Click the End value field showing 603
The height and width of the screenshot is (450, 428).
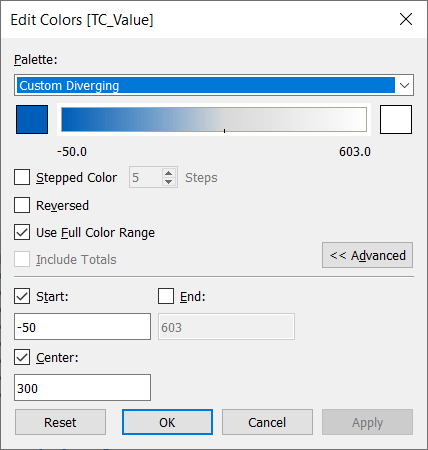(x=226, y=327)
